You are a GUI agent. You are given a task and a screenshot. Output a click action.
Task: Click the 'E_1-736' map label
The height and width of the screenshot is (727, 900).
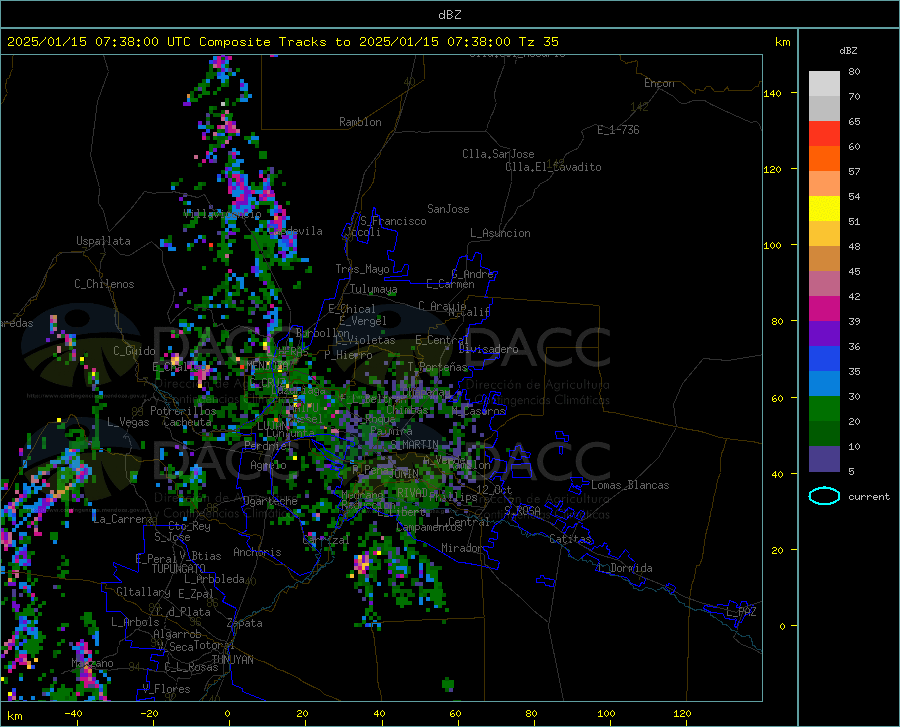[618, 130]
